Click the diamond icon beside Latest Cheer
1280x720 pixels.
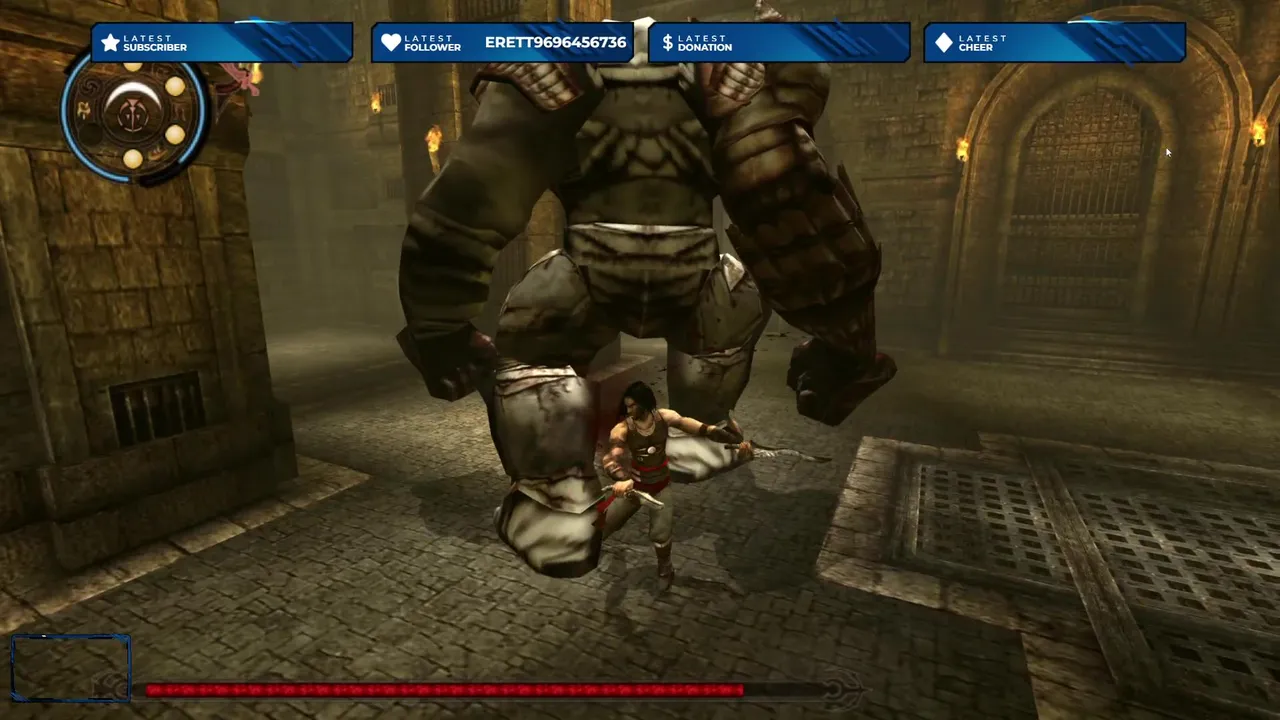tap(943, 43)
